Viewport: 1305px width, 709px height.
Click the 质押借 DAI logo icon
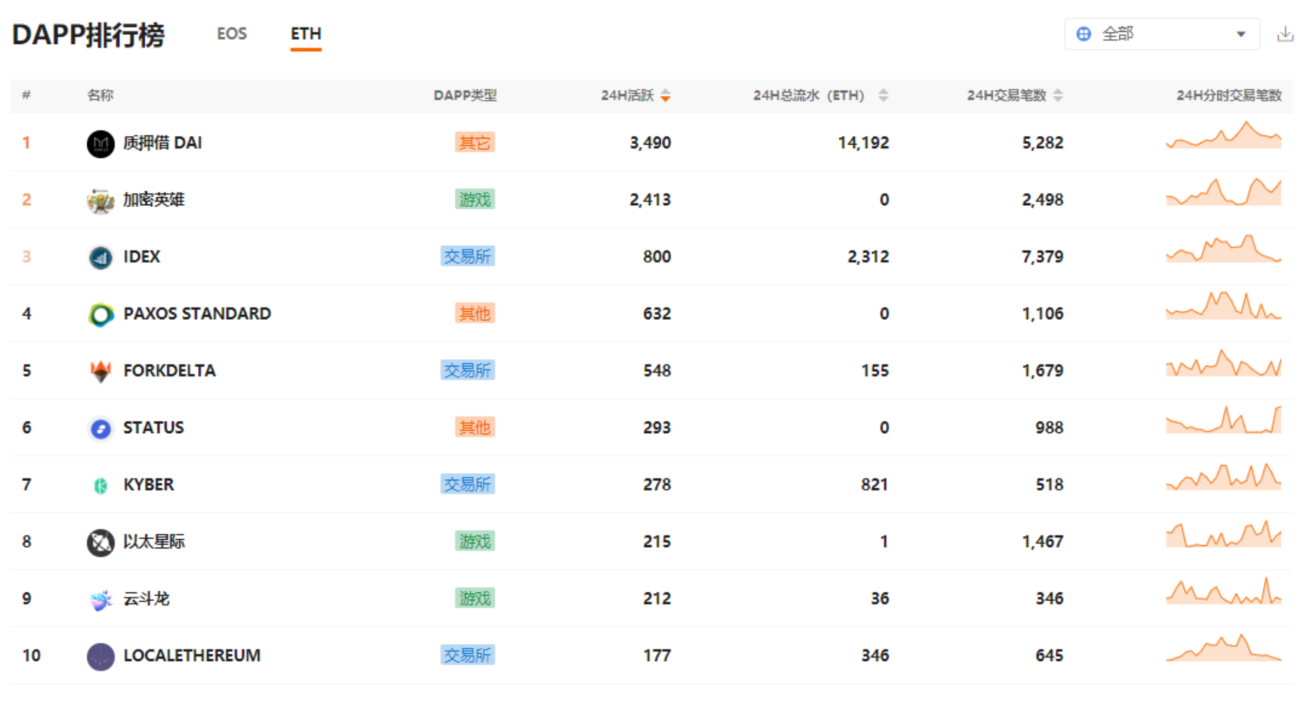click(x=101, y=144)
